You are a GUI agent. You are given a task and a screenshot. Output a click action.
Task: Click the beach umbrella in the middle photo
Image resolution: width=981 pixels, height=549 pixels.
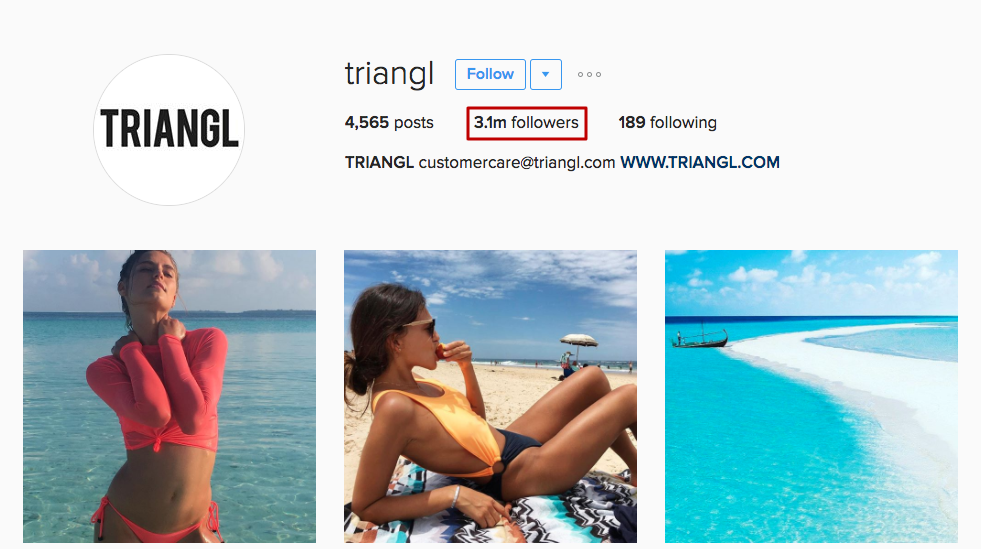579,344
